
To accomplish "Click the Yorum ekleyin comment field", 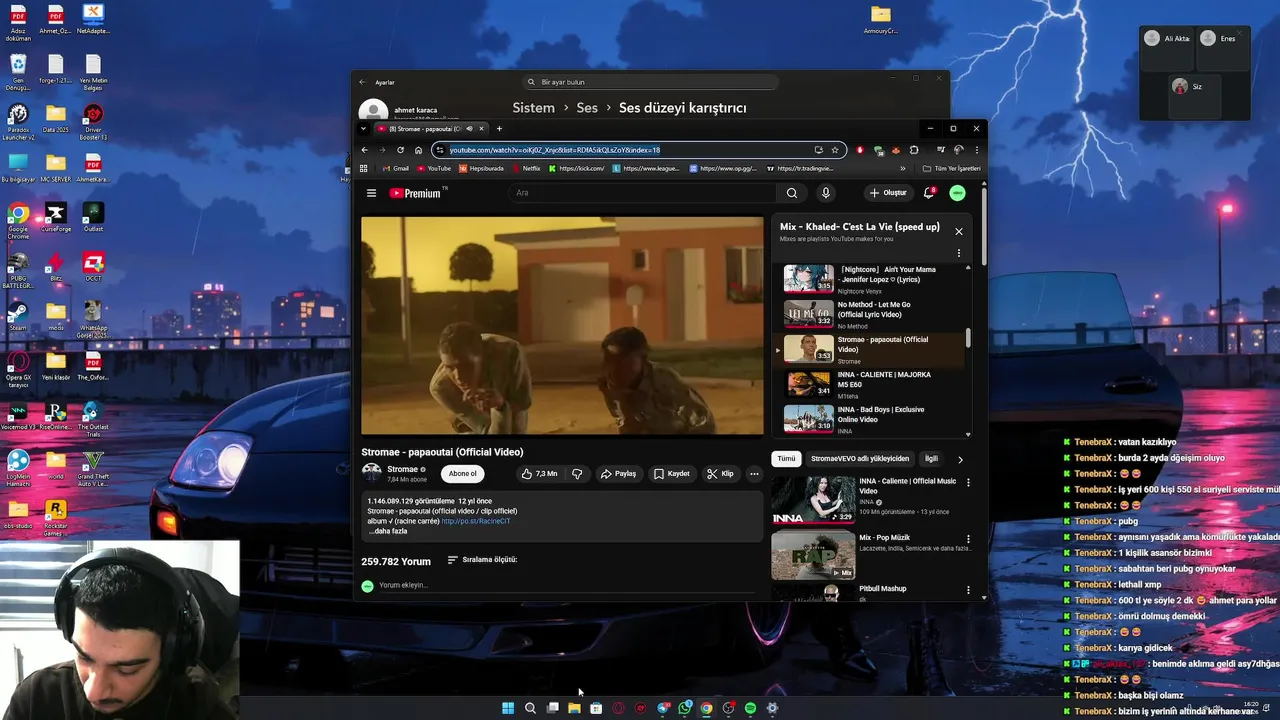I will click(x=565, y=585).
